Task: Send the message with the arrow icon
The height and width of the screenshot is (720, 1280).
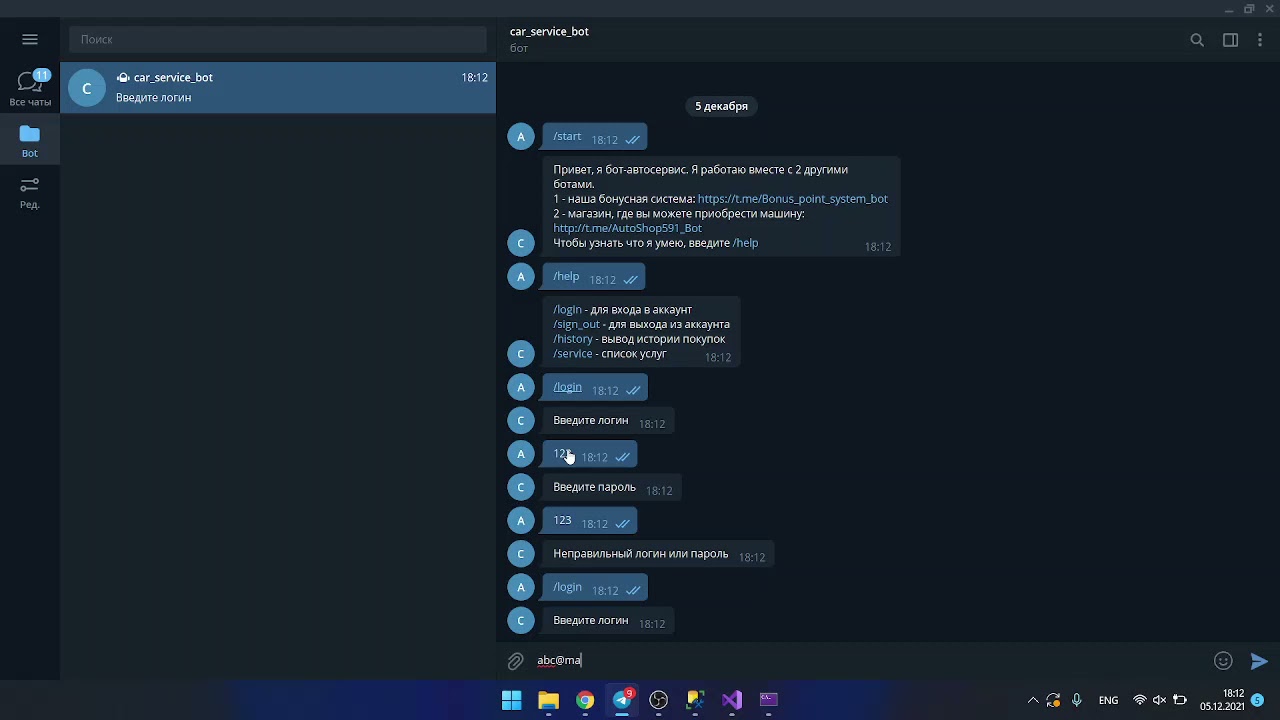Action: [x=1259, y=660]
